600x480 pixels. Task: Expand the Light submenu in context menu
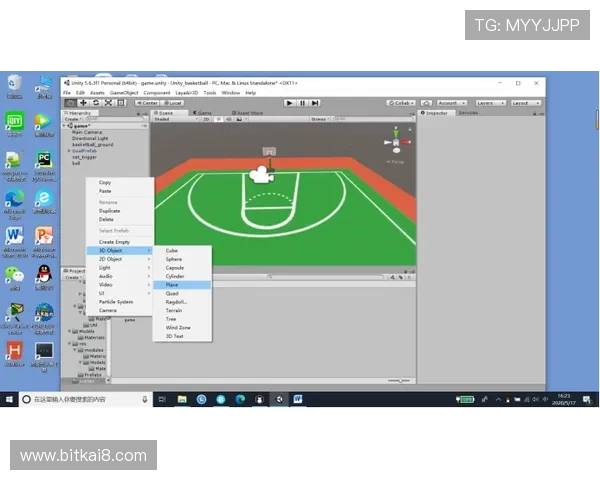[x=105, y=267]
